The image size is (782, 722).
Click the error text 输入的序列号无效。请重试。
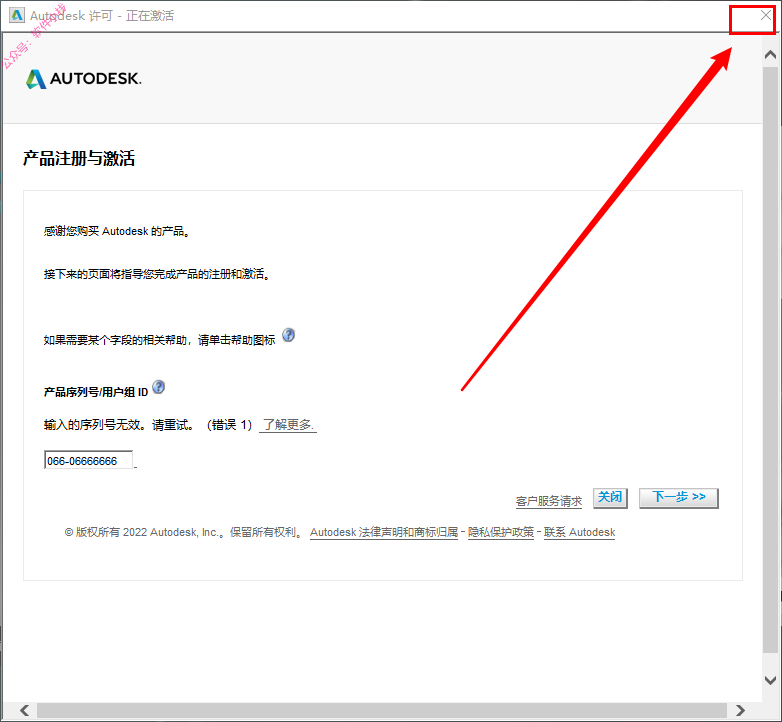[x=119, y=425]
